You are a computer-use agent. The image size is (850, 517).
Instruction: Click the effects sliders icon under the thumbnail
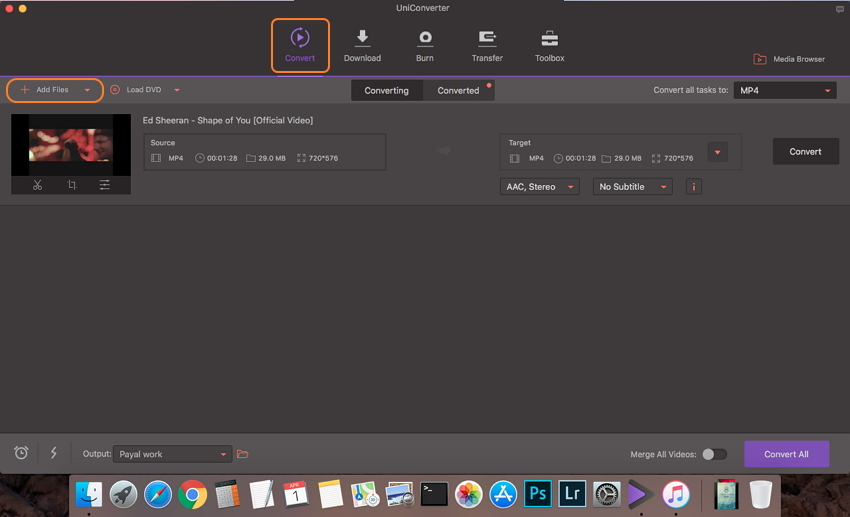click(105, 185)
